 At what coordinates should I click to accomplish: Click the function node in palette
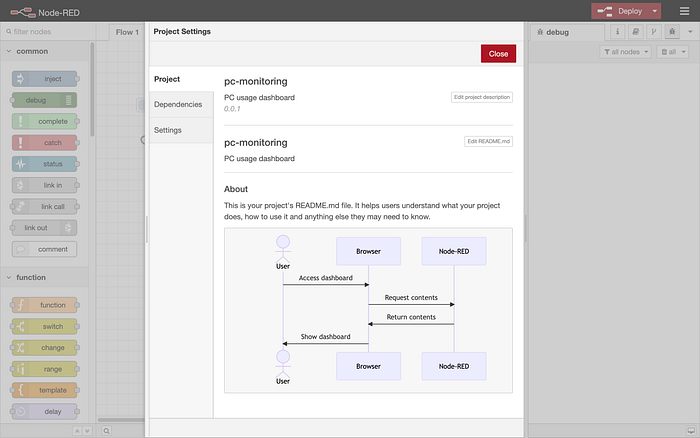pos(45,304)
